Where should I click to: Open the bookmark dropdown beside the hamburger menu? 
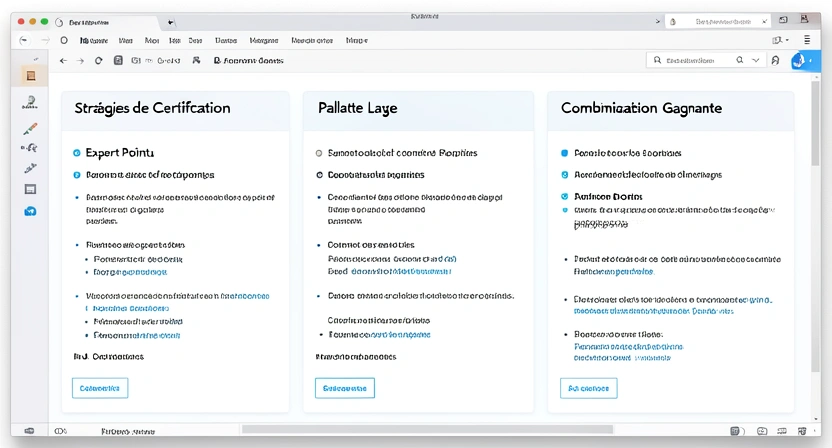click(x=781, y=40)
